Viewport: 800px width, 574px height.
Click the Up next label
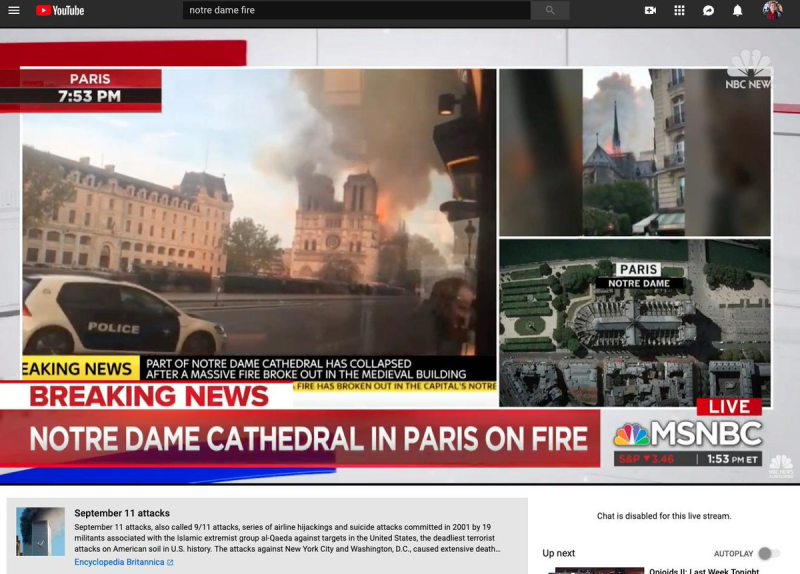point(558,553)
